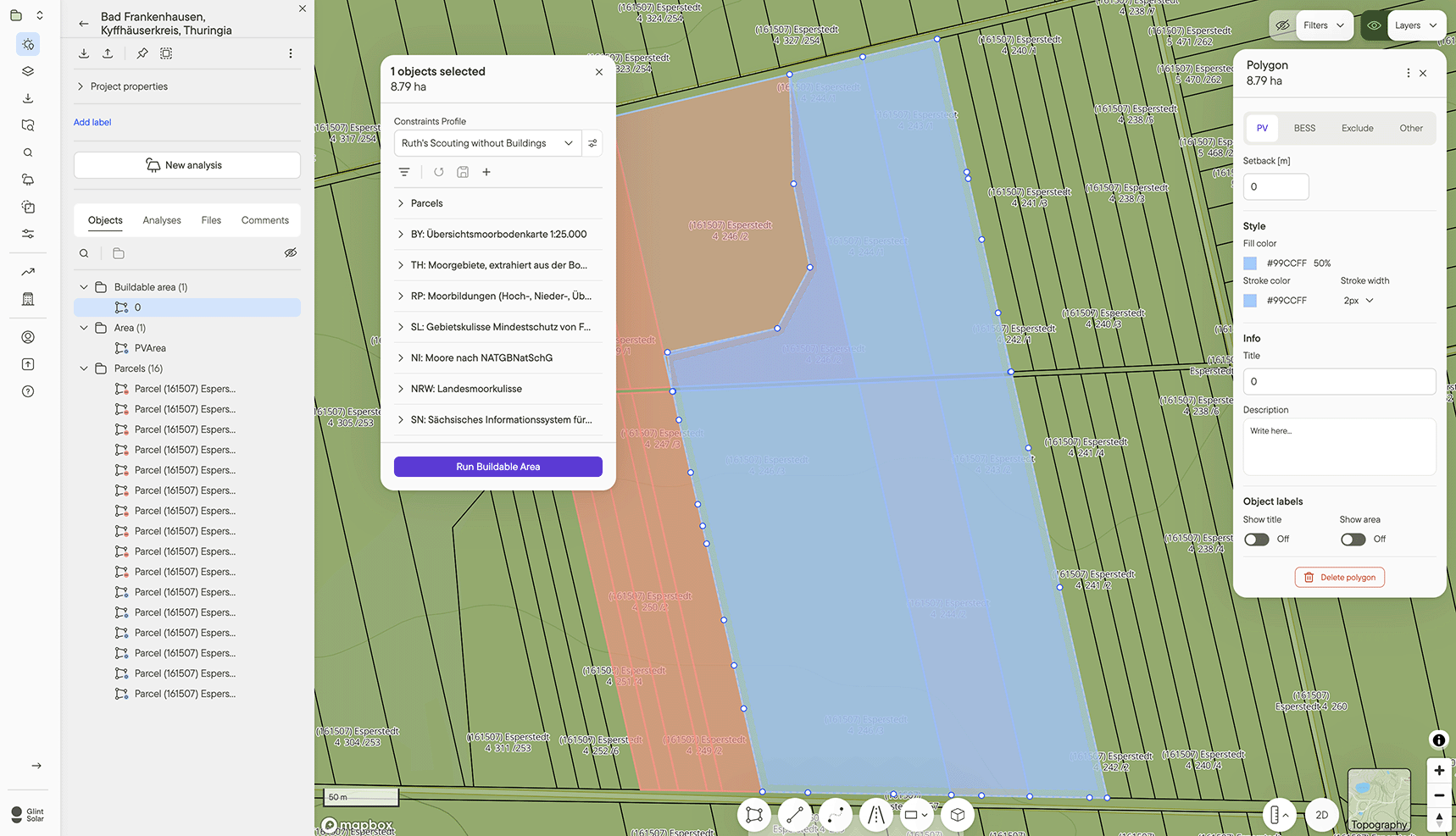Click the Delete polygon button
Image resolution: width=1456 pixels, height=836 pixels.
coord(1339,578)
